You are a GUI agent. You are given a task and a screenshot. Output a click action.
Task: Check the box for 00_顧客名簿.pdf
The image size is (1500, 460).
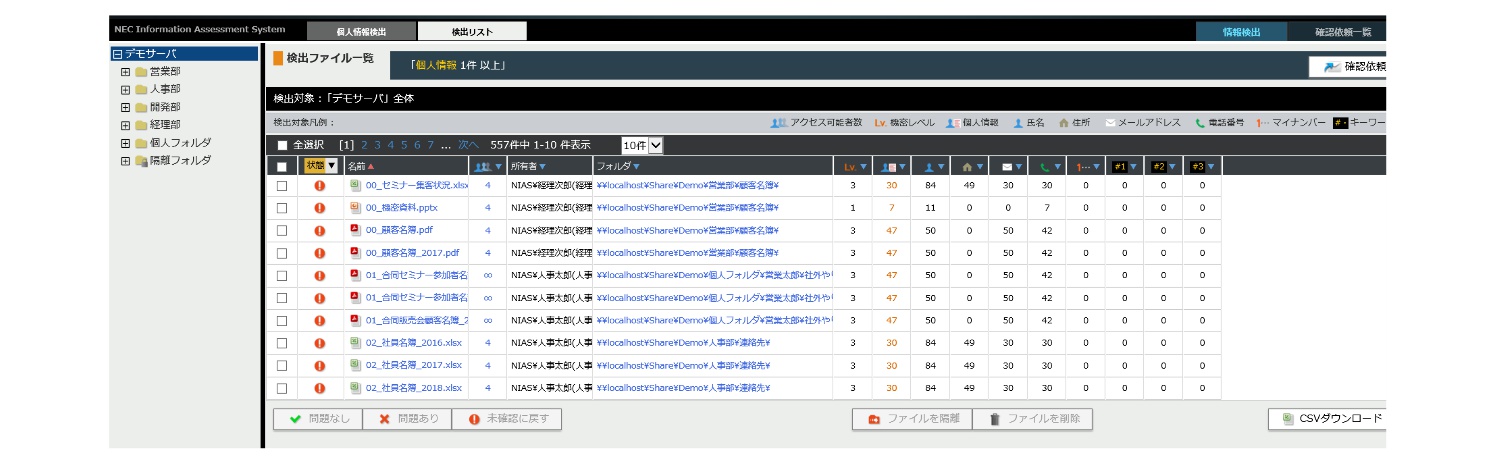coord(282,230)
